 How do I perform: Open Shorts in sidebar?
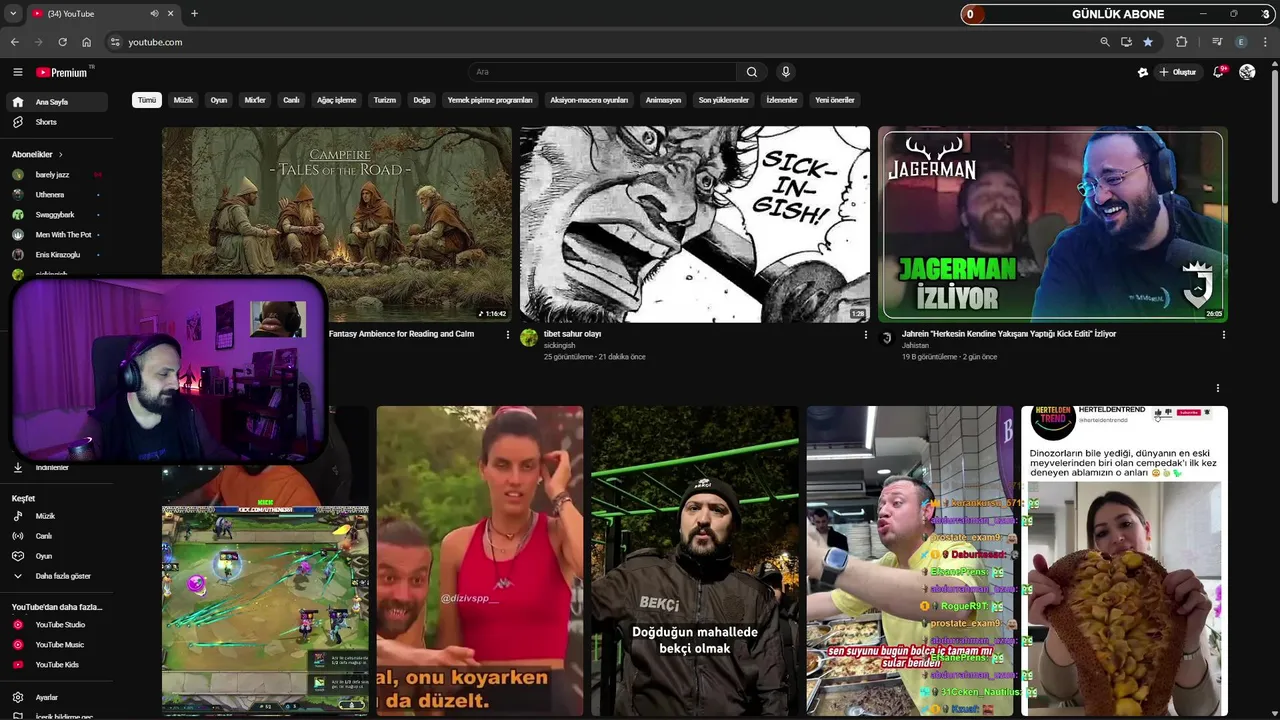(59, 122)
